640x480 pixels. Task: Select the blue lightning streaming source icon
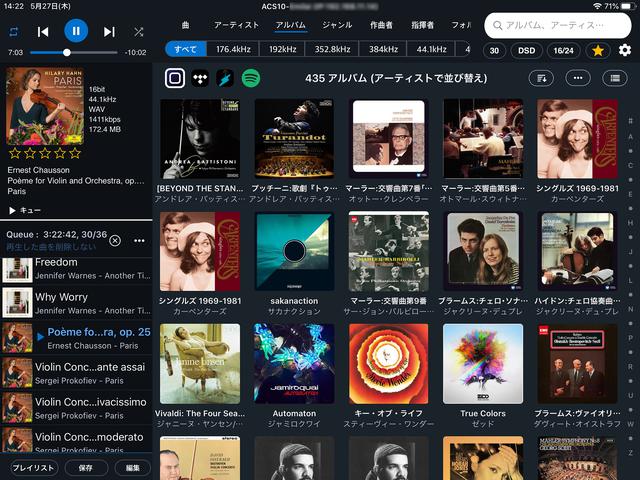pyautogui.click(x=225, y=78)
